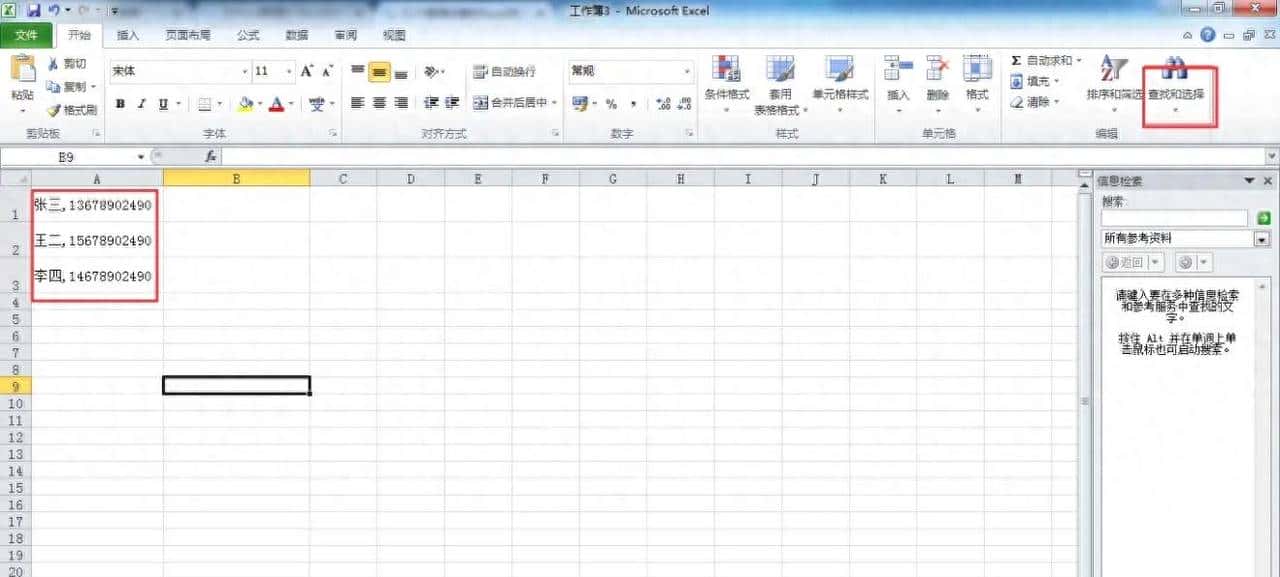Expand AutoSum (自动求和) dropdown arrow
1280x577 pixels.
1078,61
